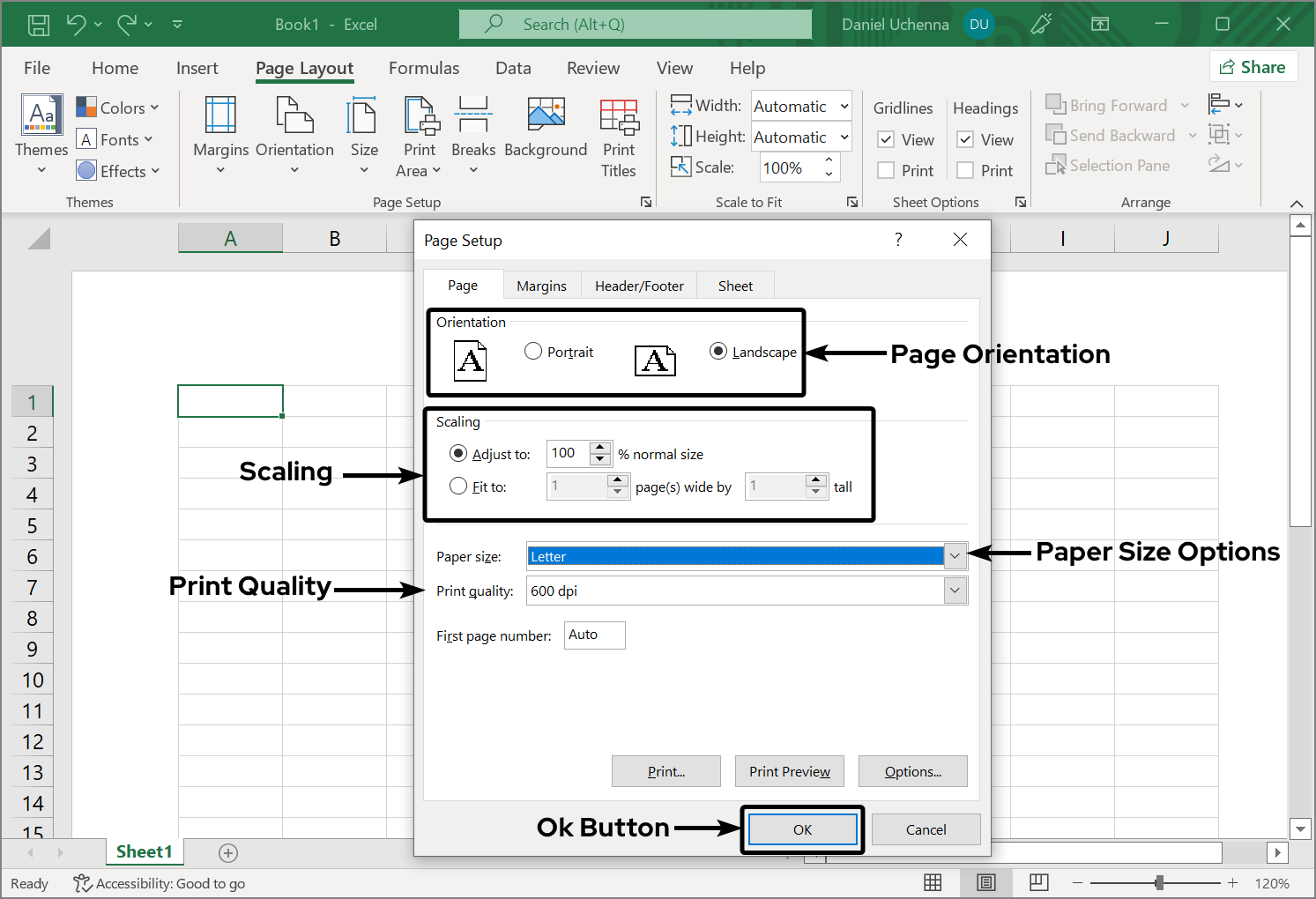Enable the Gridlines Print checkbox

pos(887,170)
